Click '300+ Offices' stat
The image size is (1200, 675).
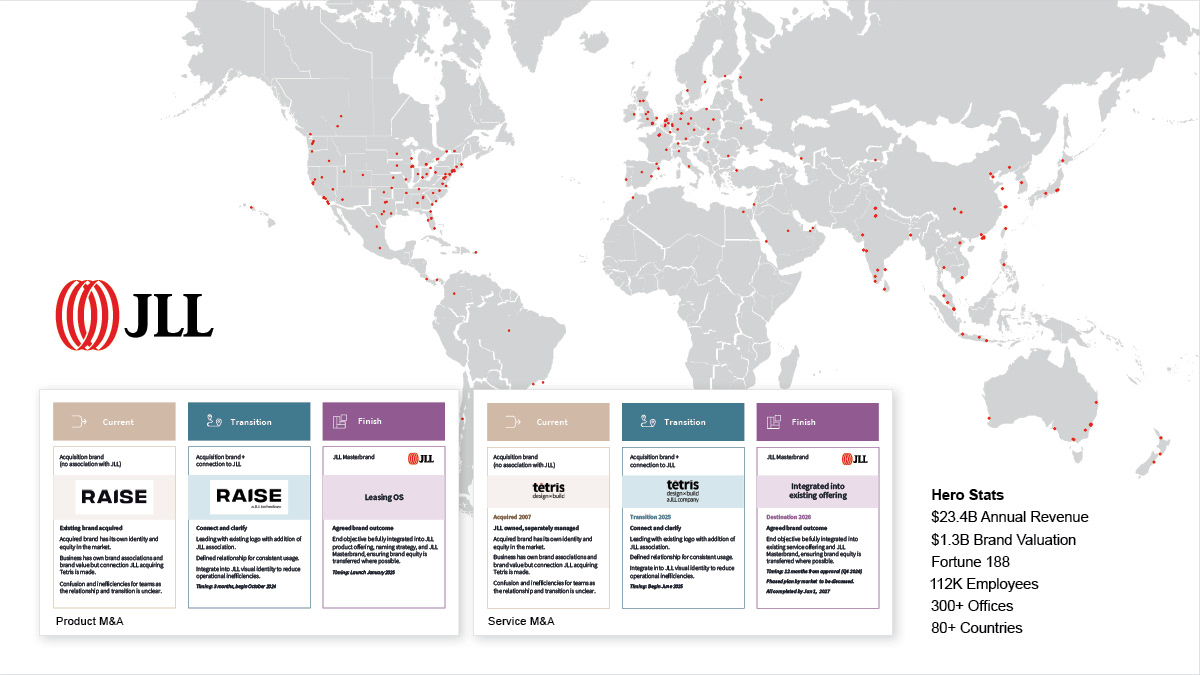pyautogui.click(x=972, y=606)
